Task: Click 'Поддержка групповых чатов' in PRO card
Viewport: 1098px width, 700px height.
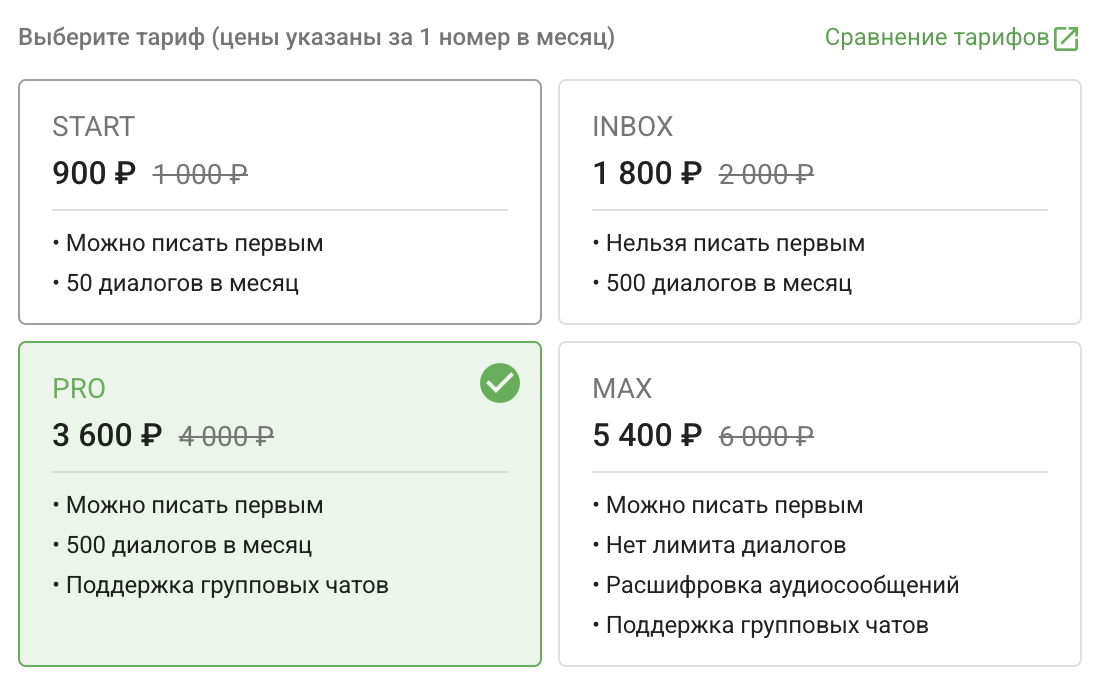Action: (227, 585)
